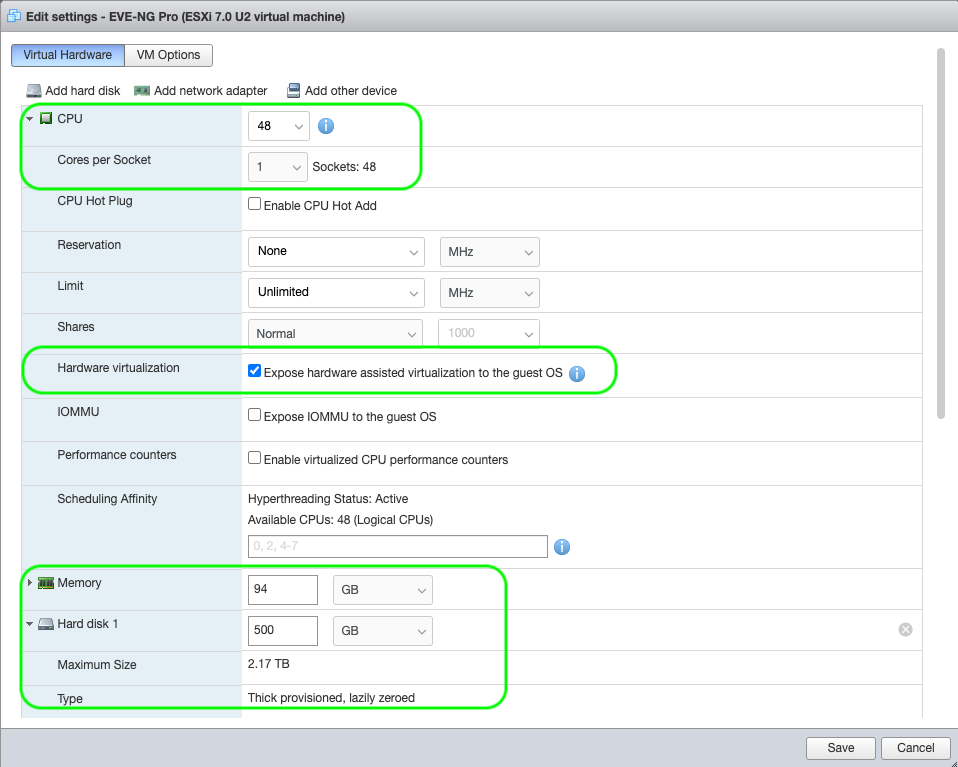Open the Cores per Socket dropdown
The width and height of the screenshot is (958, 767).
[x=277, y=167]
